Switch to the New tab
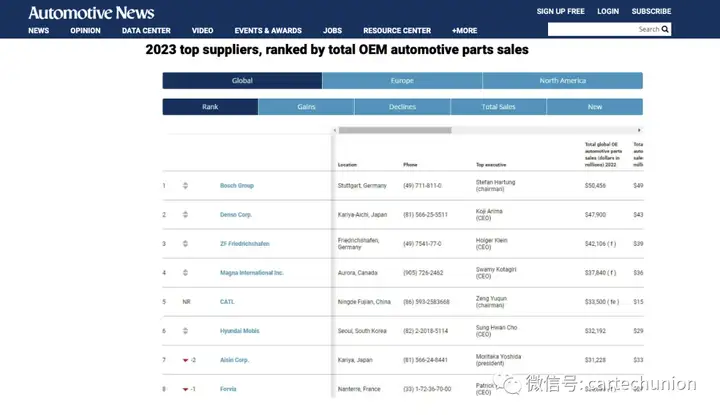 point(595,107)
